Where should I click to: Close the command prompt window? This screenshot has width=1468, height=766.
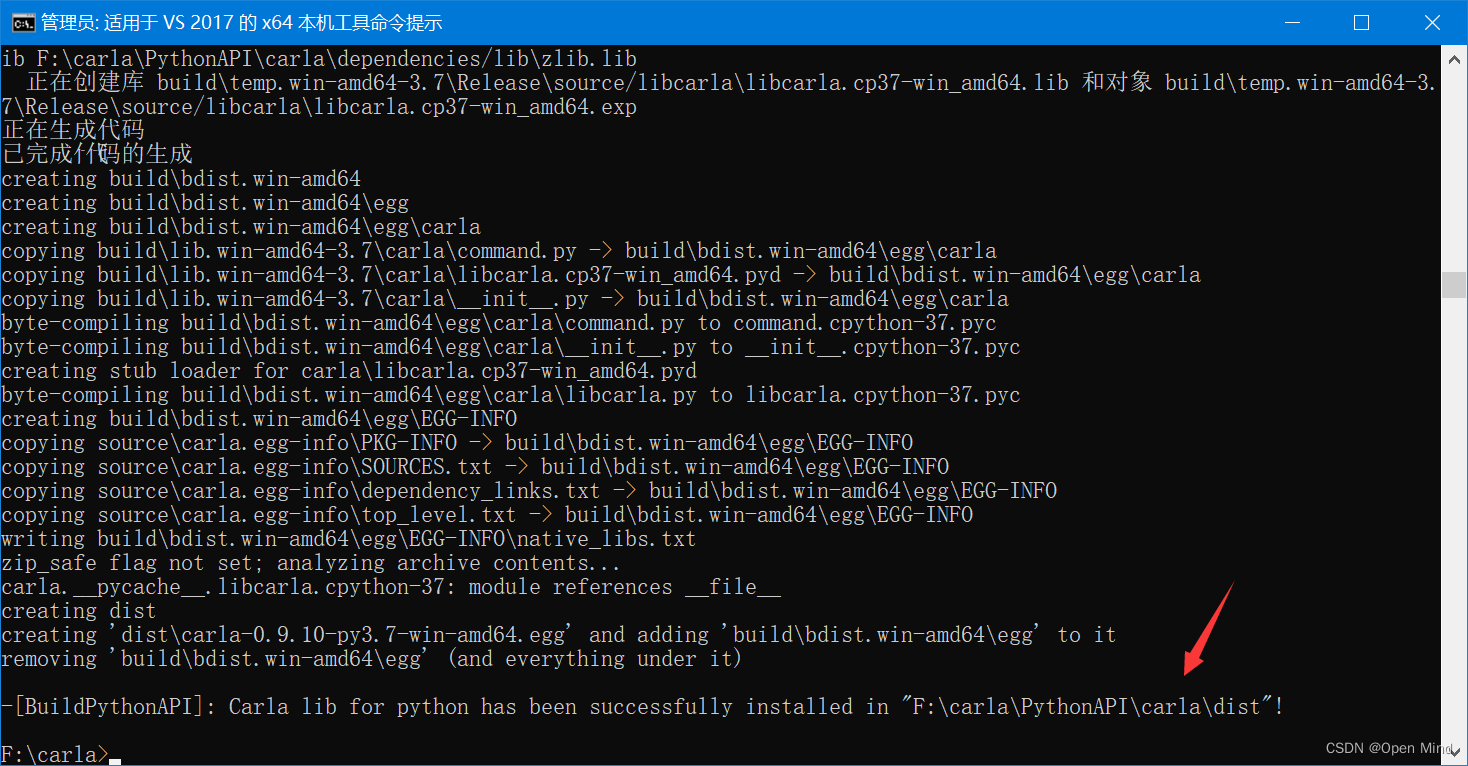1432,21
